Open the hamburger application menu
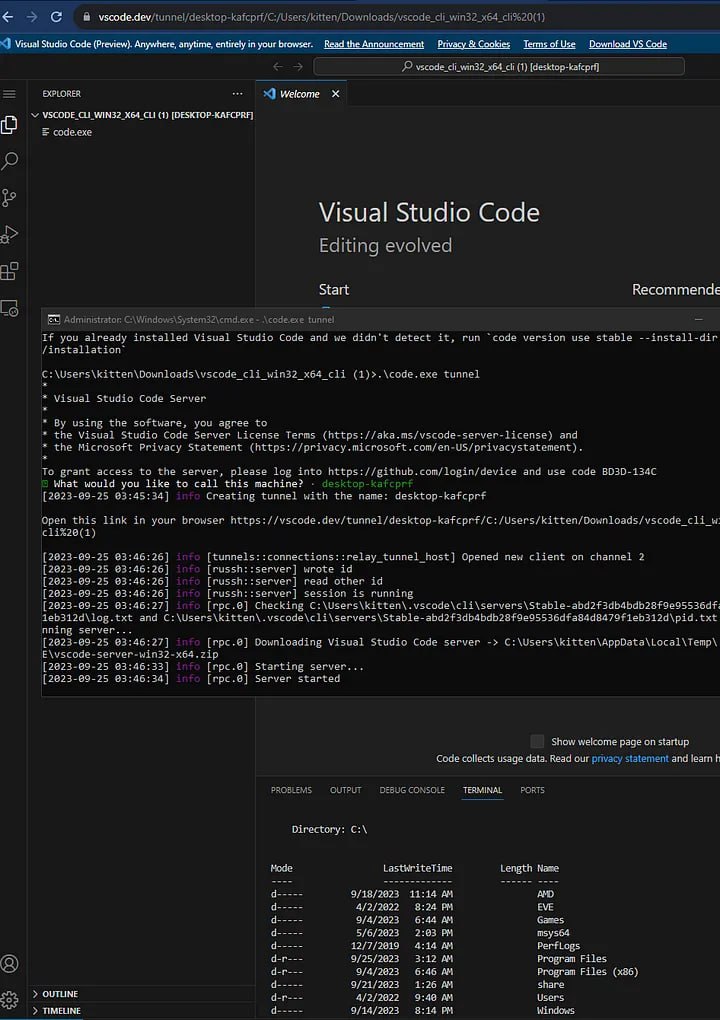Screen dimensions: 720x1020 click(x=9, y=94)
